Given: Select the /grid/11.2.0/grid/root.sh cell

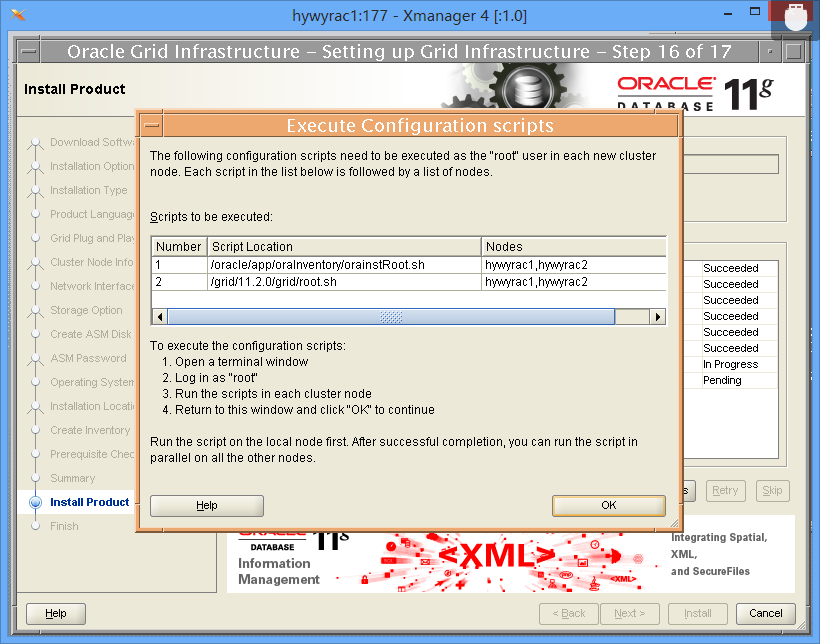Looking at the screenshot, I should (344, 282).
